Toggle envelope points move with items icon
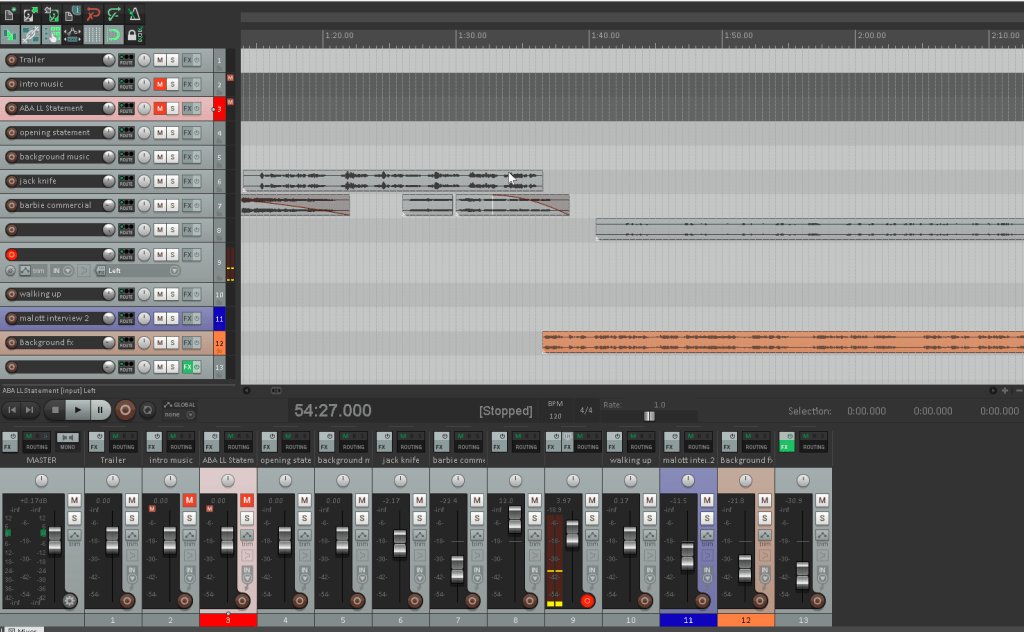Viewport: 1024px width, 632px height. [x=72, y=35]
